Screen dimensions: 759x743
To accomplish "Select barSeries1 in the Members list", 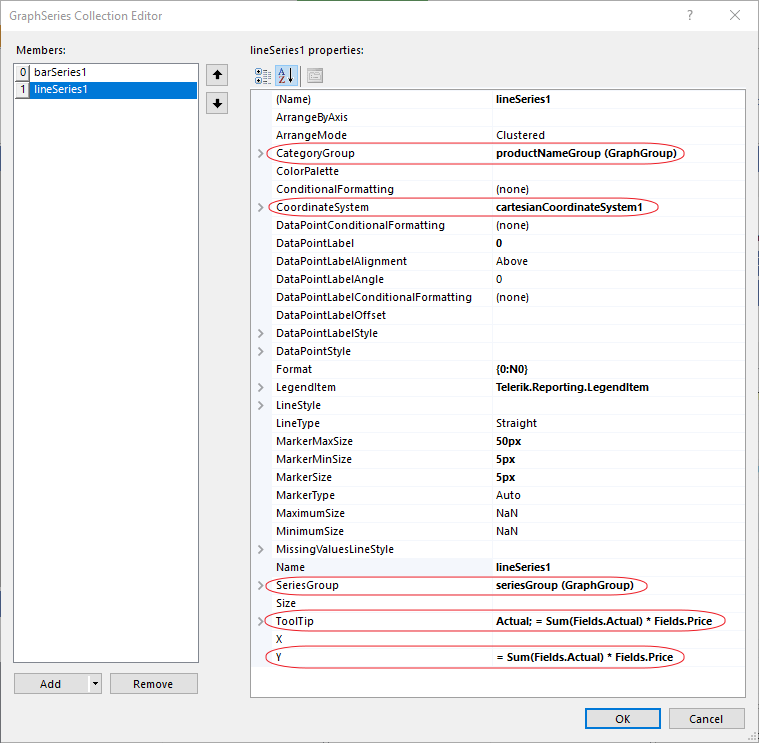I will coord(61,73).
